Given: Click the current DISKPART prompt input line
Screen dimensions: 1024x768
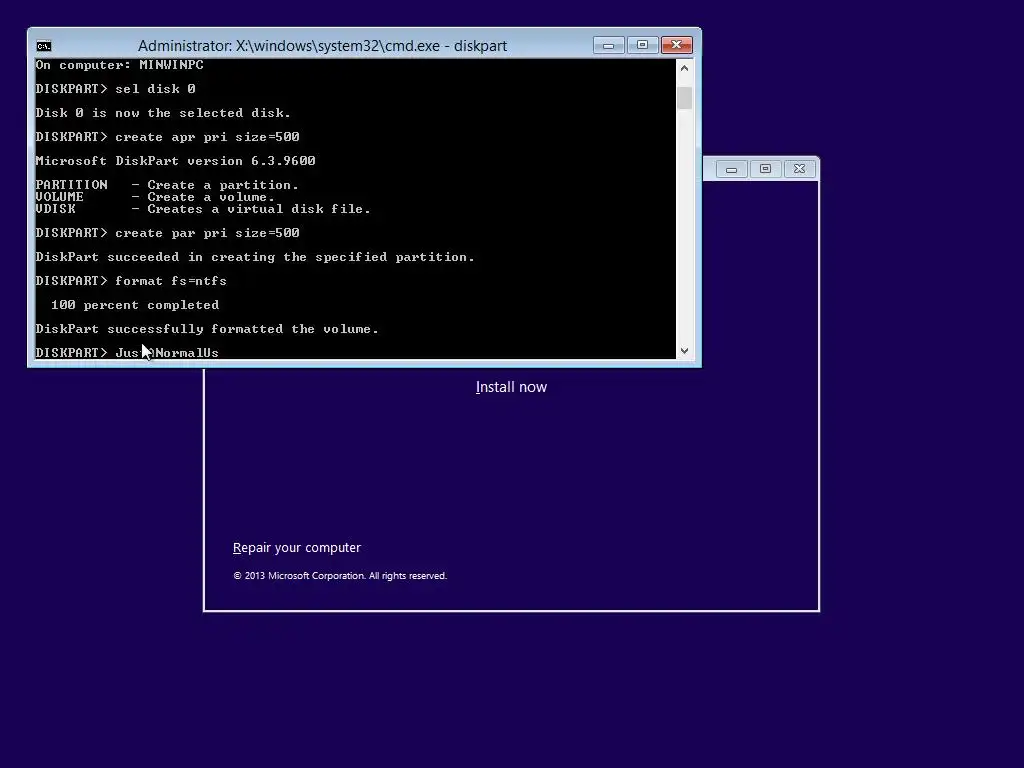Looking at the screenshot, I should 127,353.
